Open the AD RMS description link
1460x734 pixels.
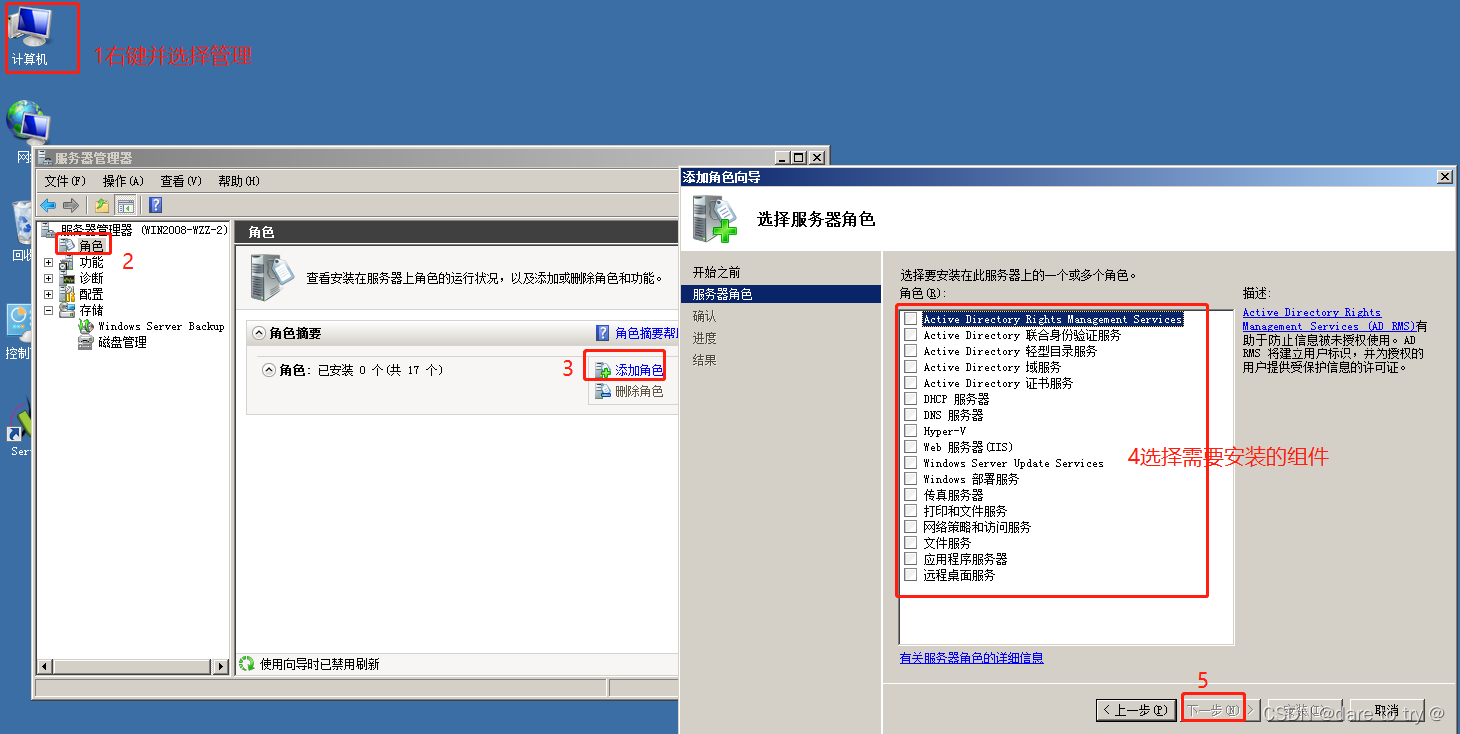(1328, 319)
